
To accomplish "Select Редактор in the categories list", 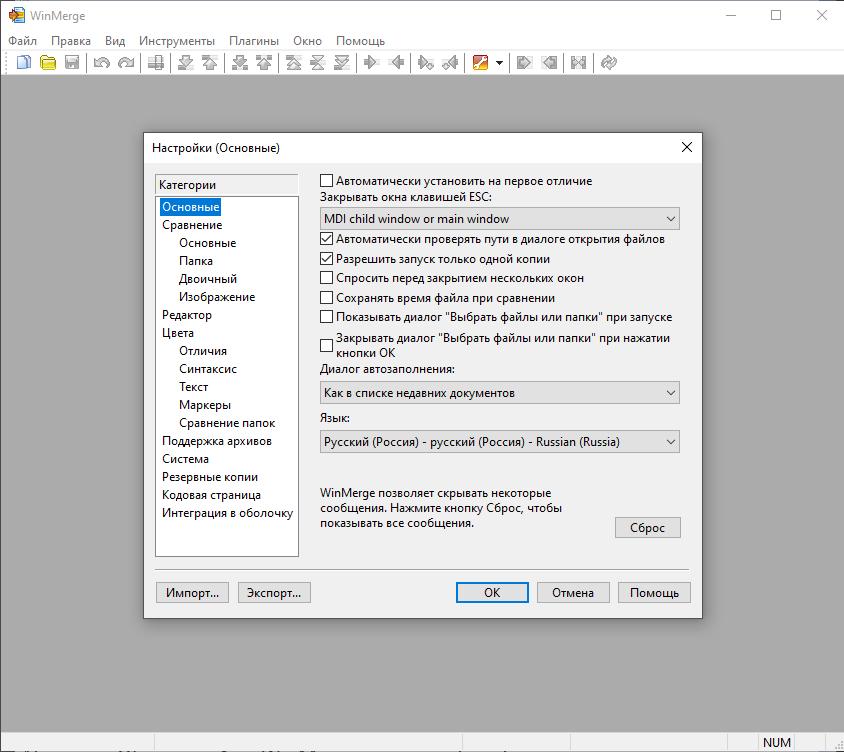I will [x=187, y=315].
